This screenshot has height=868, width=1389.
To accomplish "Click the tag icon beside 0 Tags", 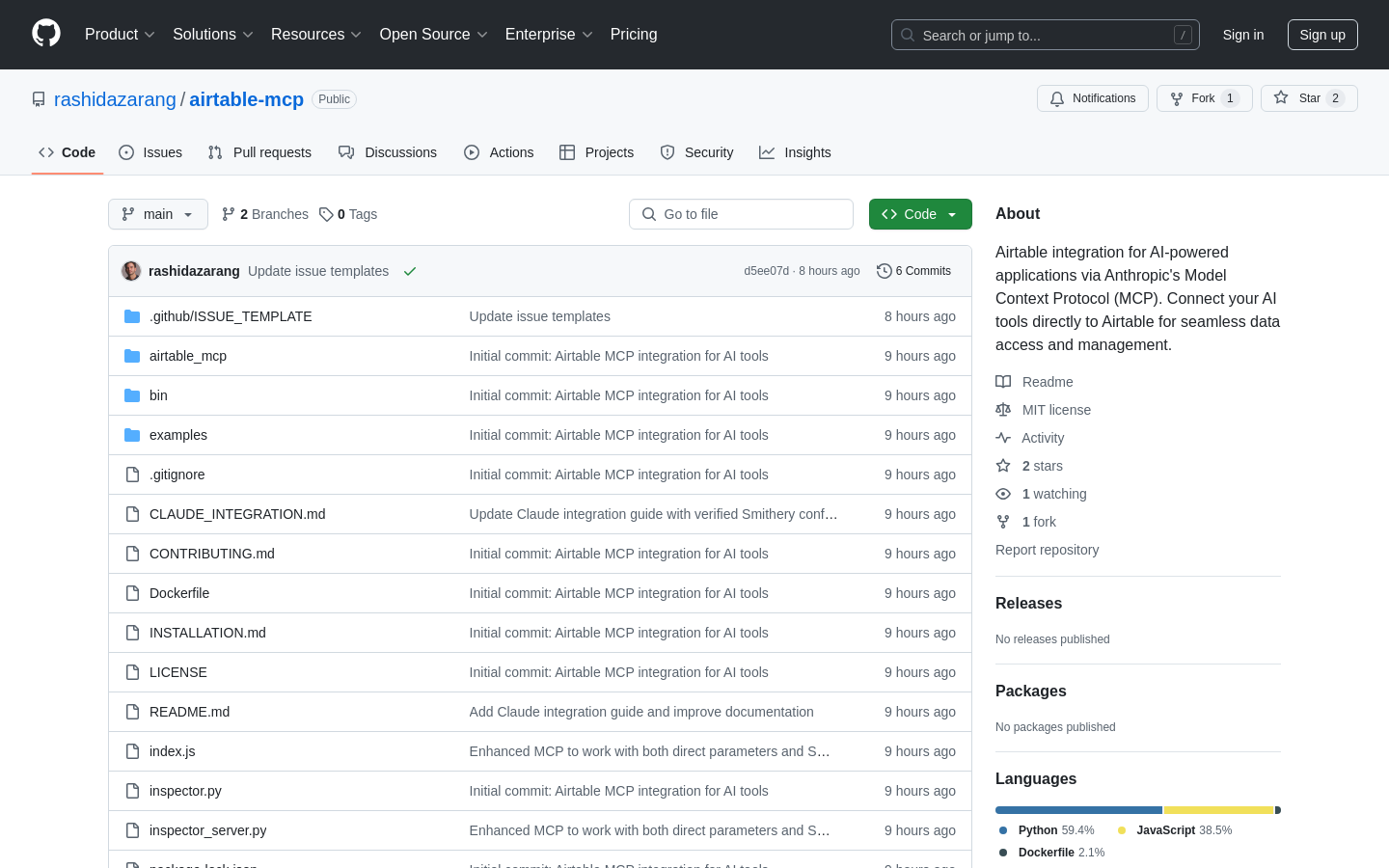I will click(326, 214).
